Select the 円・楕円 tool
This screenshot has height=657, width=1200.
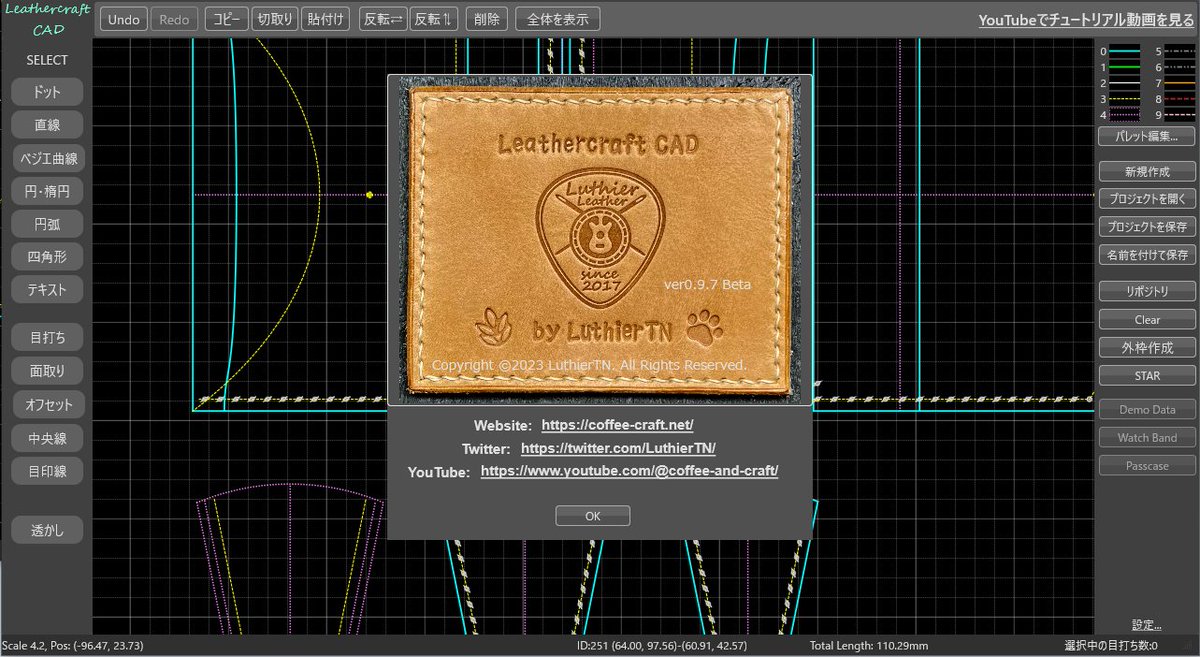(47, 190)
